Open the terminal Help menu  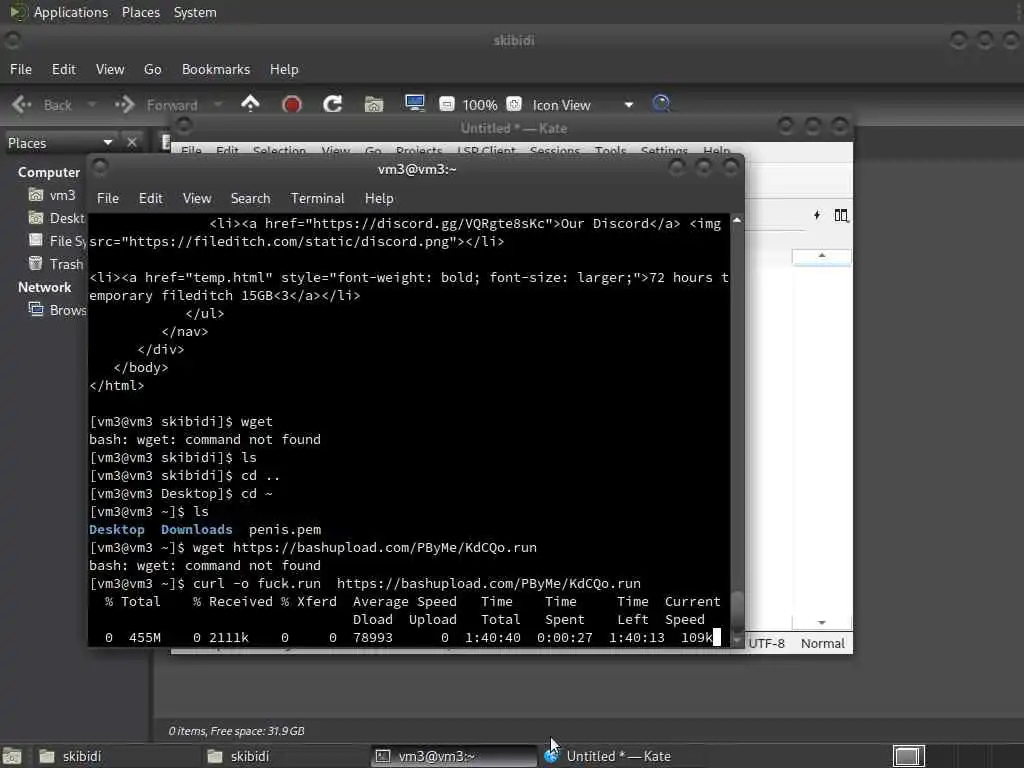click(379, 199)
